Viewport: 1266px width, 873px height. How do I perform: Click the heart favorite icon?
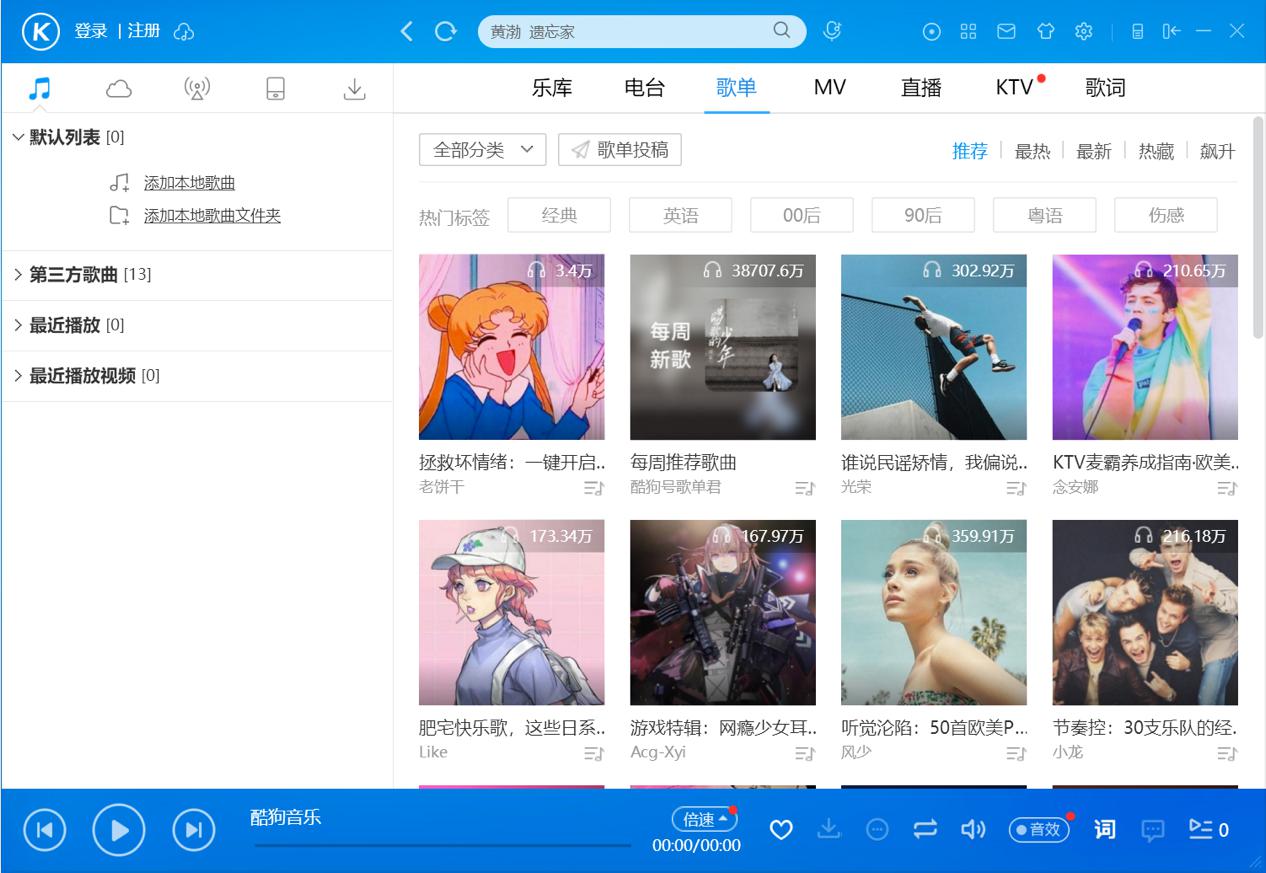781,829
